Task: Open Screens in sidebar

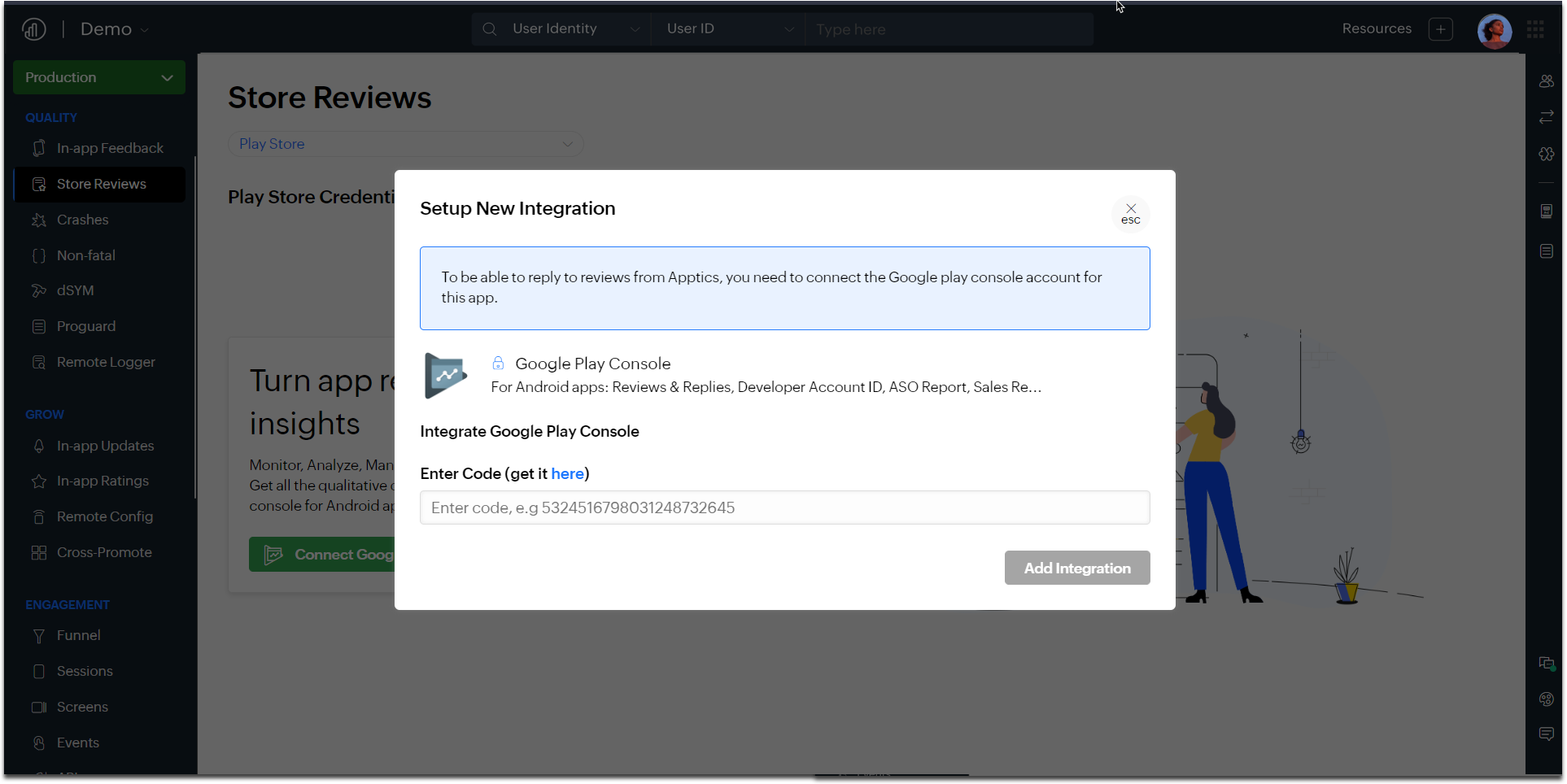Action: coord(99,707)
